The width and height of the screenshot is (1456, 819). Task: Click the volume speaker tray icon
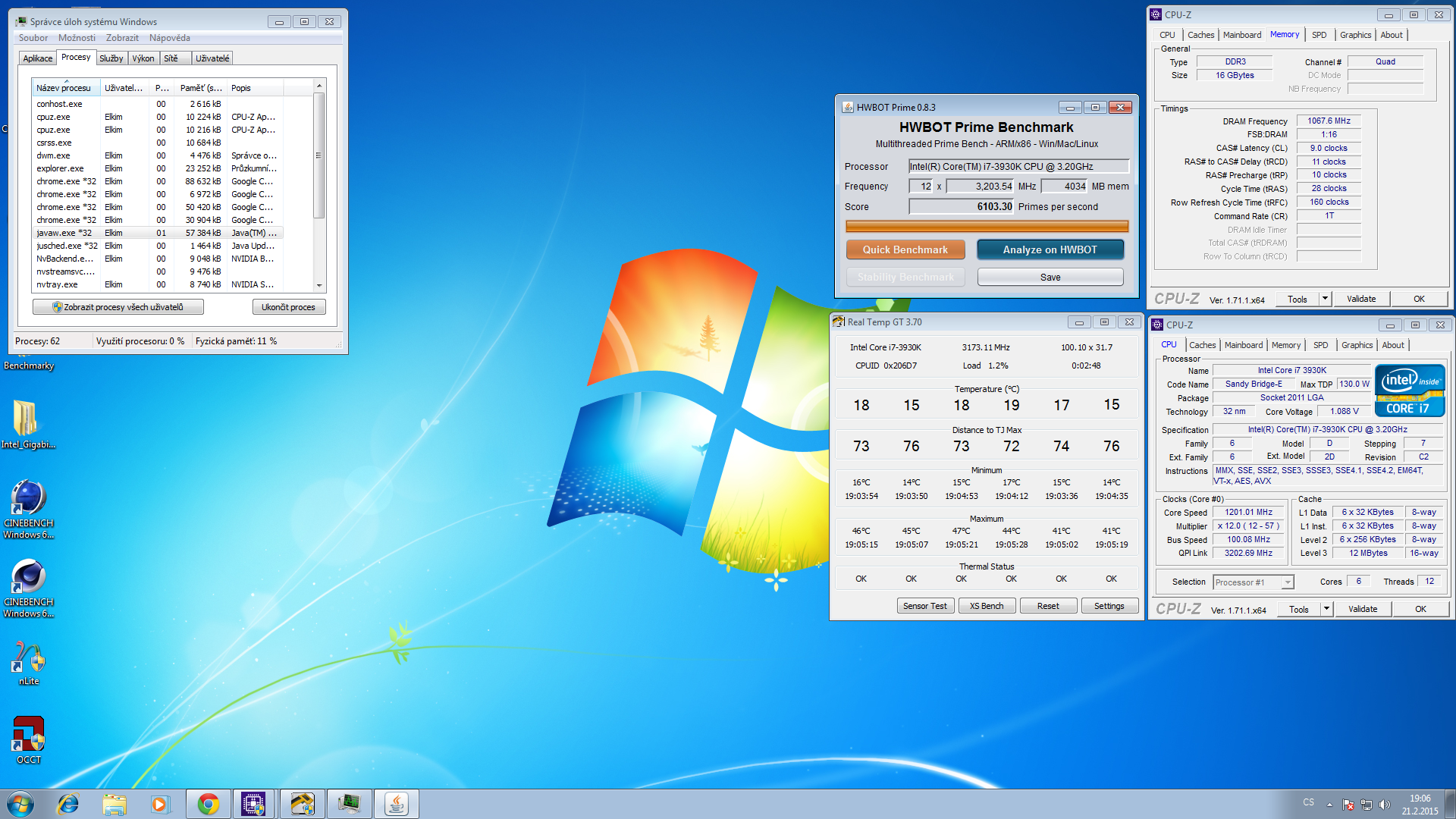tap(1385, 805)
